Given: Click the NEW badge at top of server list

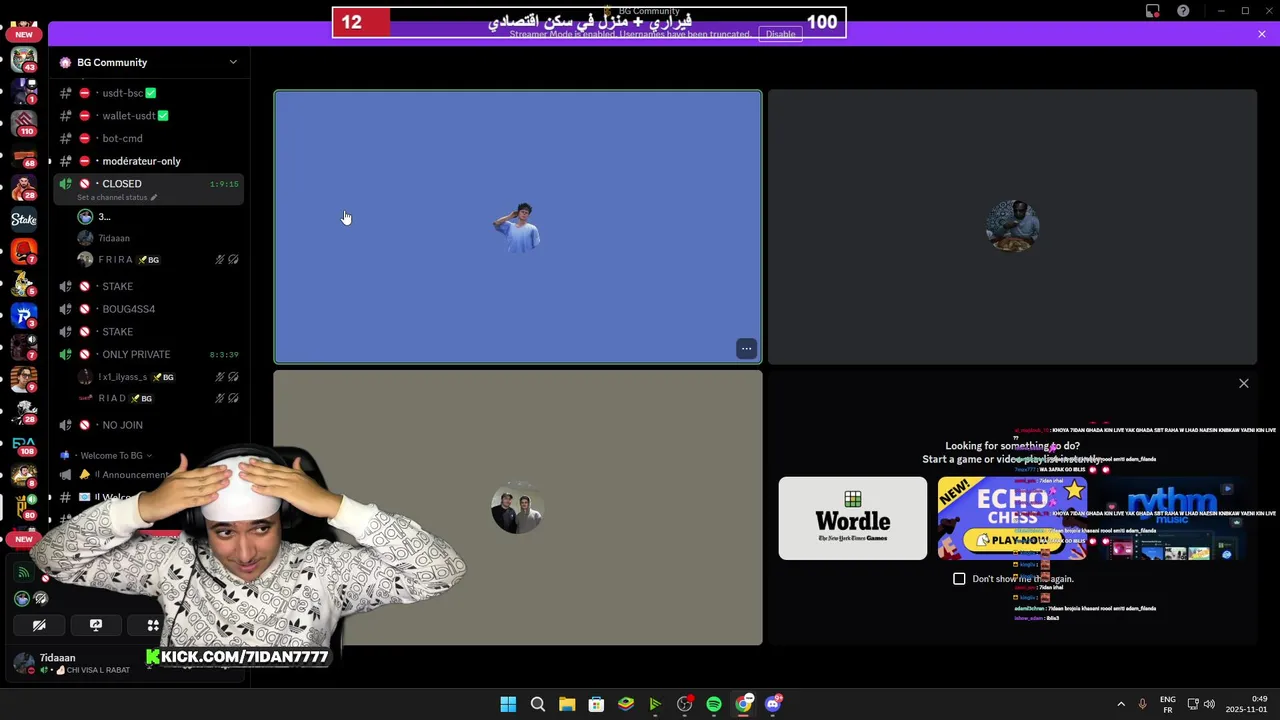Looking at the screenshot, I should point(24,34).
